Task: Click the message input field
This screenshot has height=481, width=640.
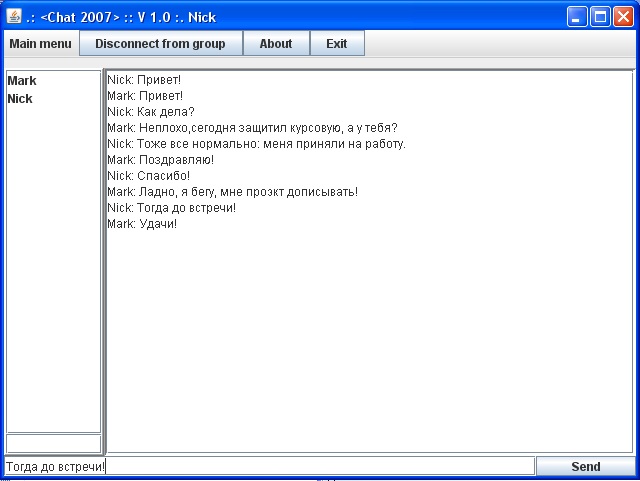Action: pyautogui.click(x=269, y=466)
